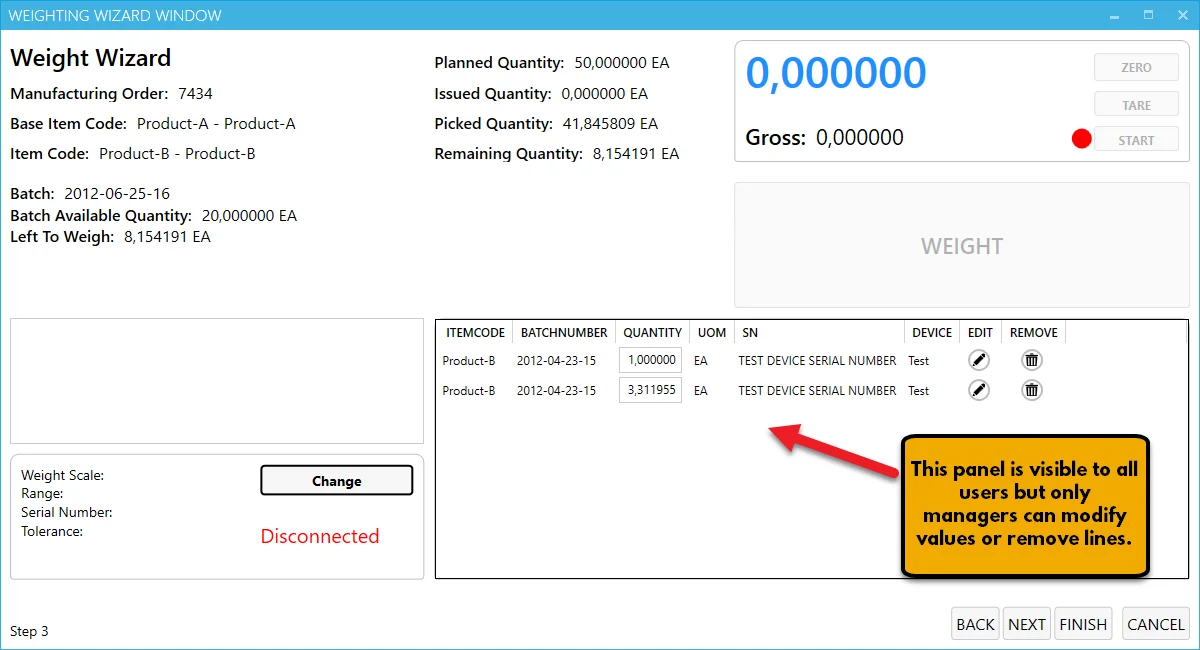Screen dimensions: 1200x650
Task: Select Product-B cell in the second table row
Action: tap(469, 391)
